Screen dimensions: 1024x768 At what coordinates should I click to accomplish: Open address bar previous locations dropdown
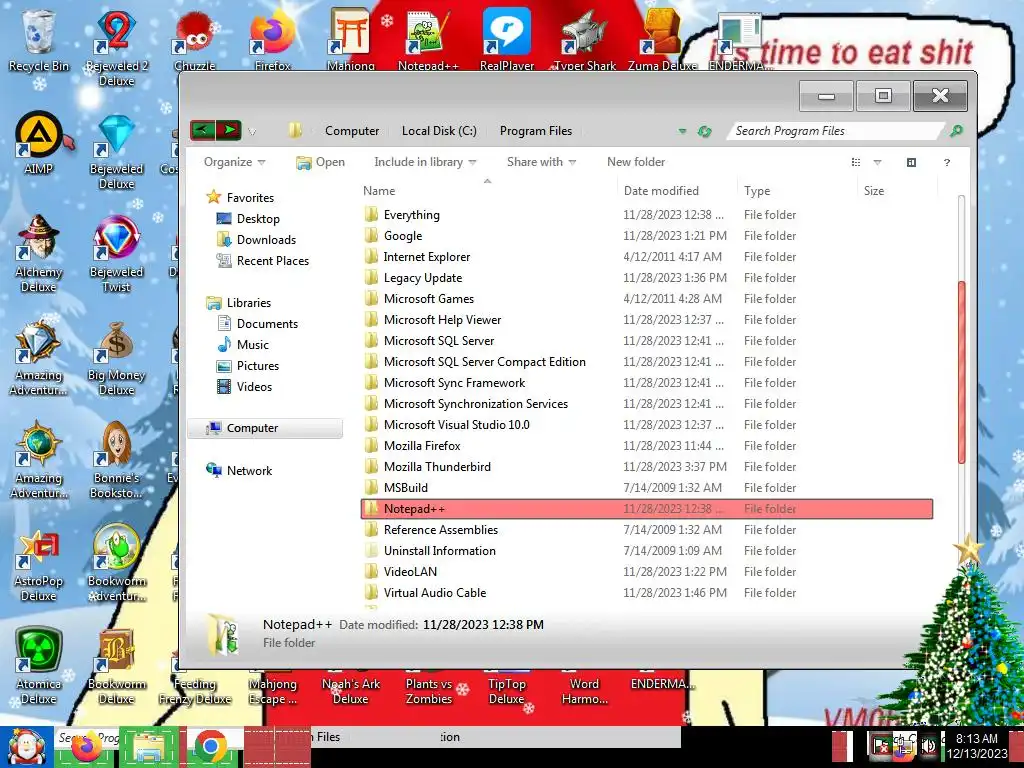click(x=682, y=131)
